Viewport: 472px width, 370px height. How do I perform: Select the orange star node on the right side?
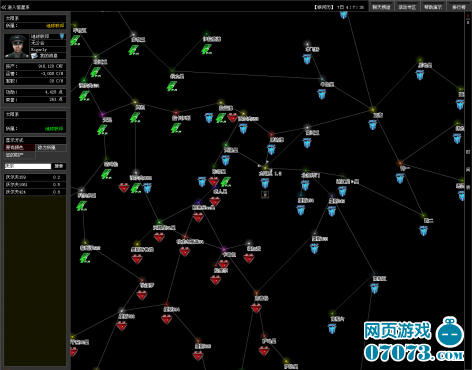pyautogui.click(x=400, y=163)
